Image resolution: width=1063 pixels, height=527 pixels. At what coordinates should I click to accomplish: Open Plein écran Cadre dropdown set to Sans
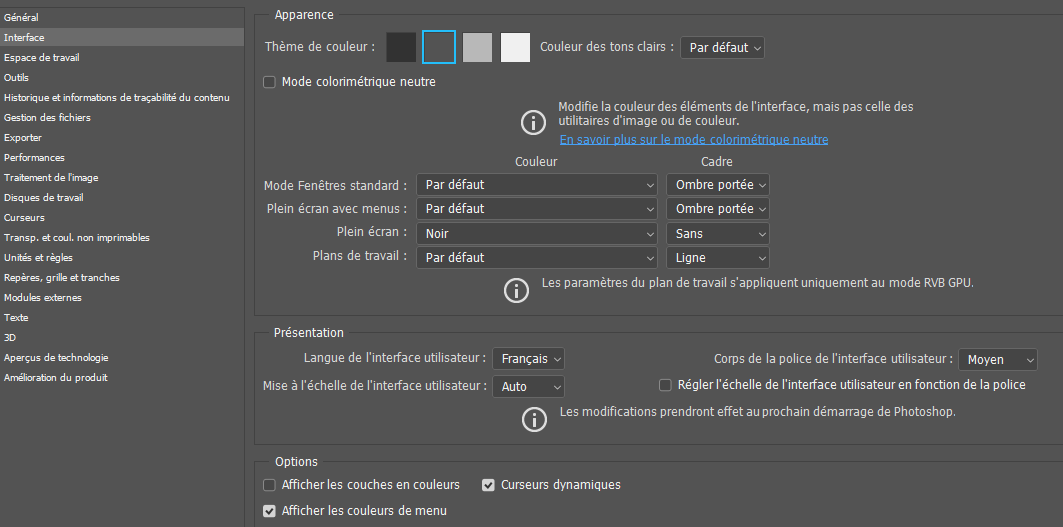[717, 233]
